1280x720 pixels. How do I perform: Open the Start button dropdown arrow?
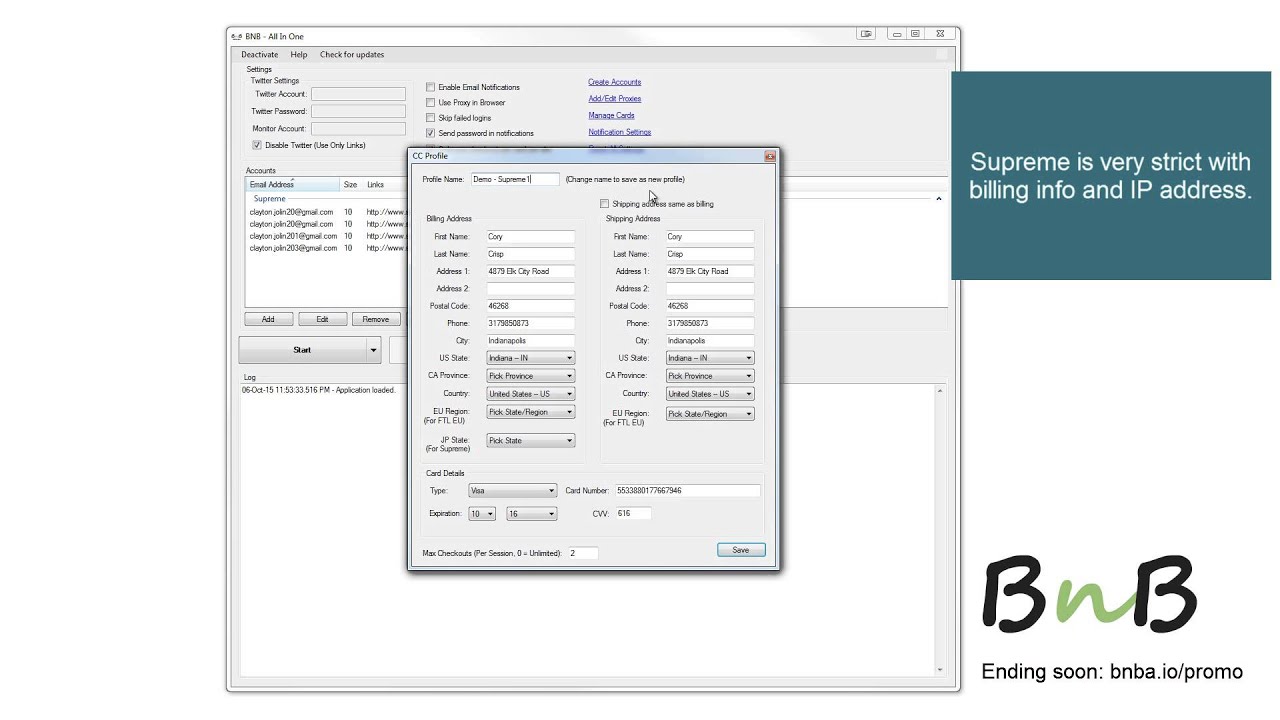point(374,350)
